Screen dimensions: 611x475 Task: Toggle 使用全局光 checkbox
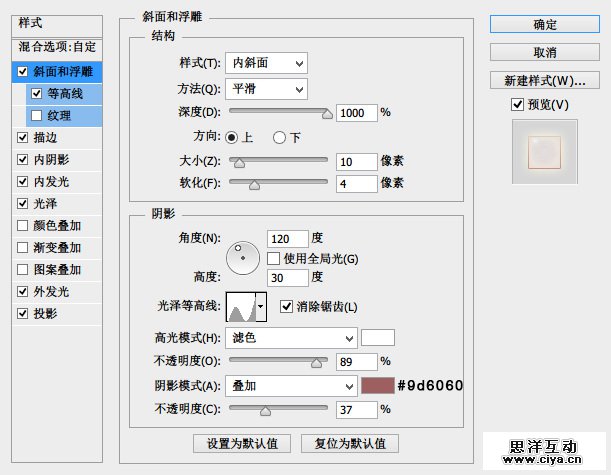(273, 259)
